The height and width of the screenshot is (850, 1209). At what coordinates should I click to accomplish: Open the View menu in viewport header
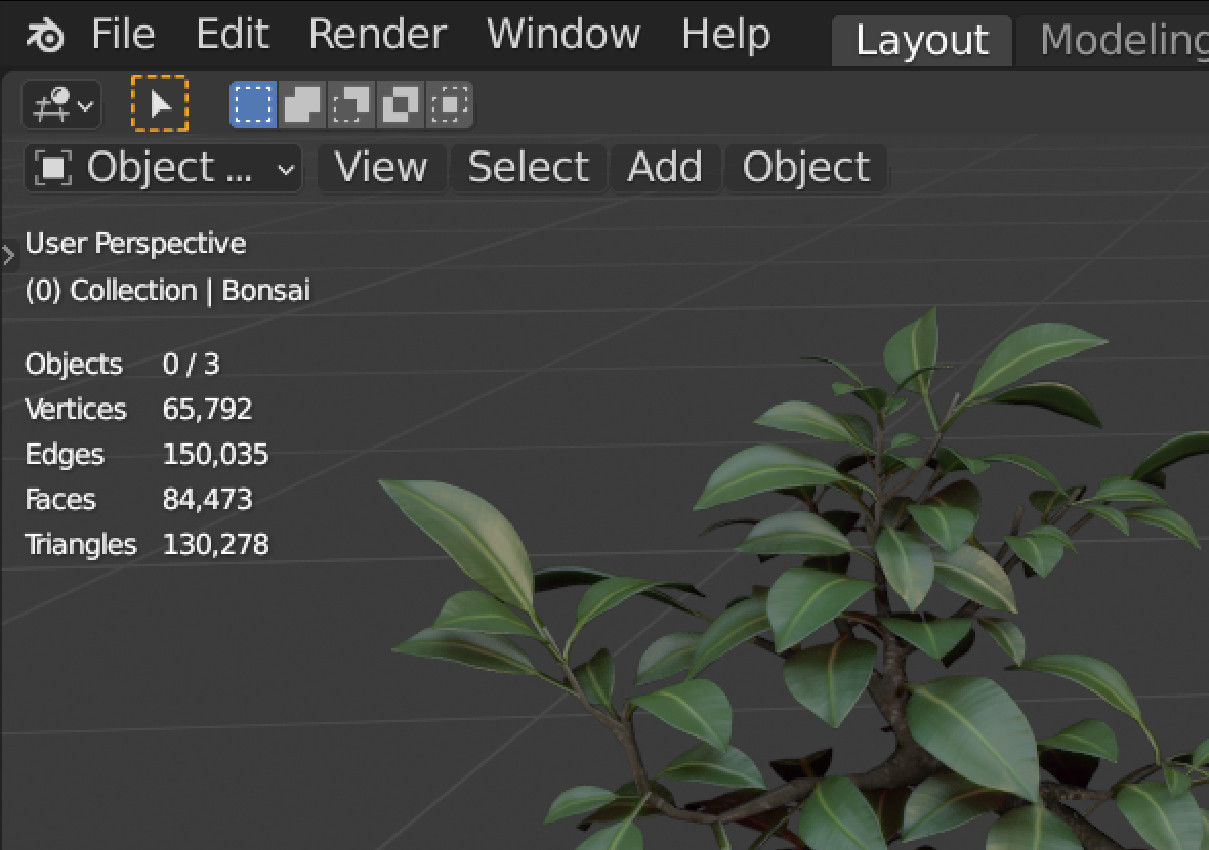click(380, 167)
